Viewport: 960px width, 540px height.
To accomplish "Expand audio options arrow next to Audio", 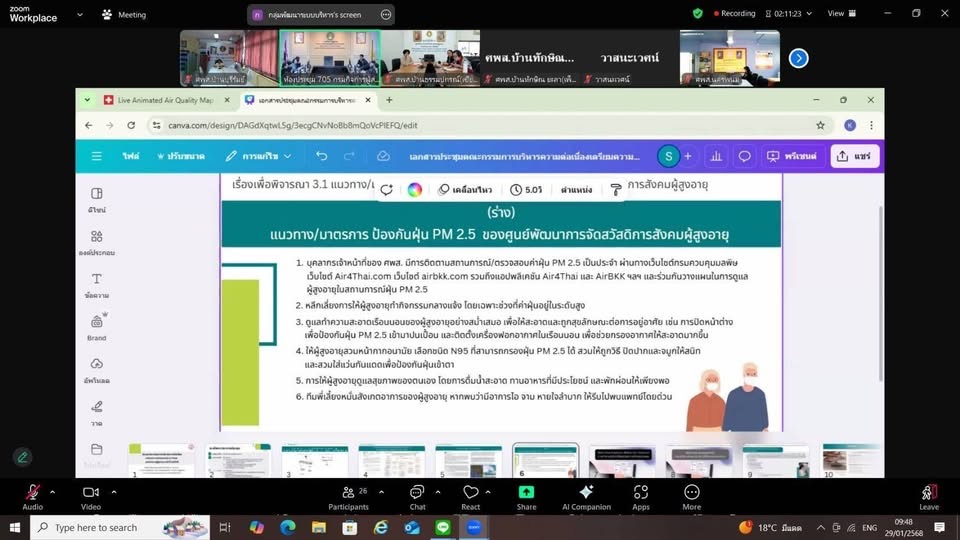I will [x=53, y=492].
